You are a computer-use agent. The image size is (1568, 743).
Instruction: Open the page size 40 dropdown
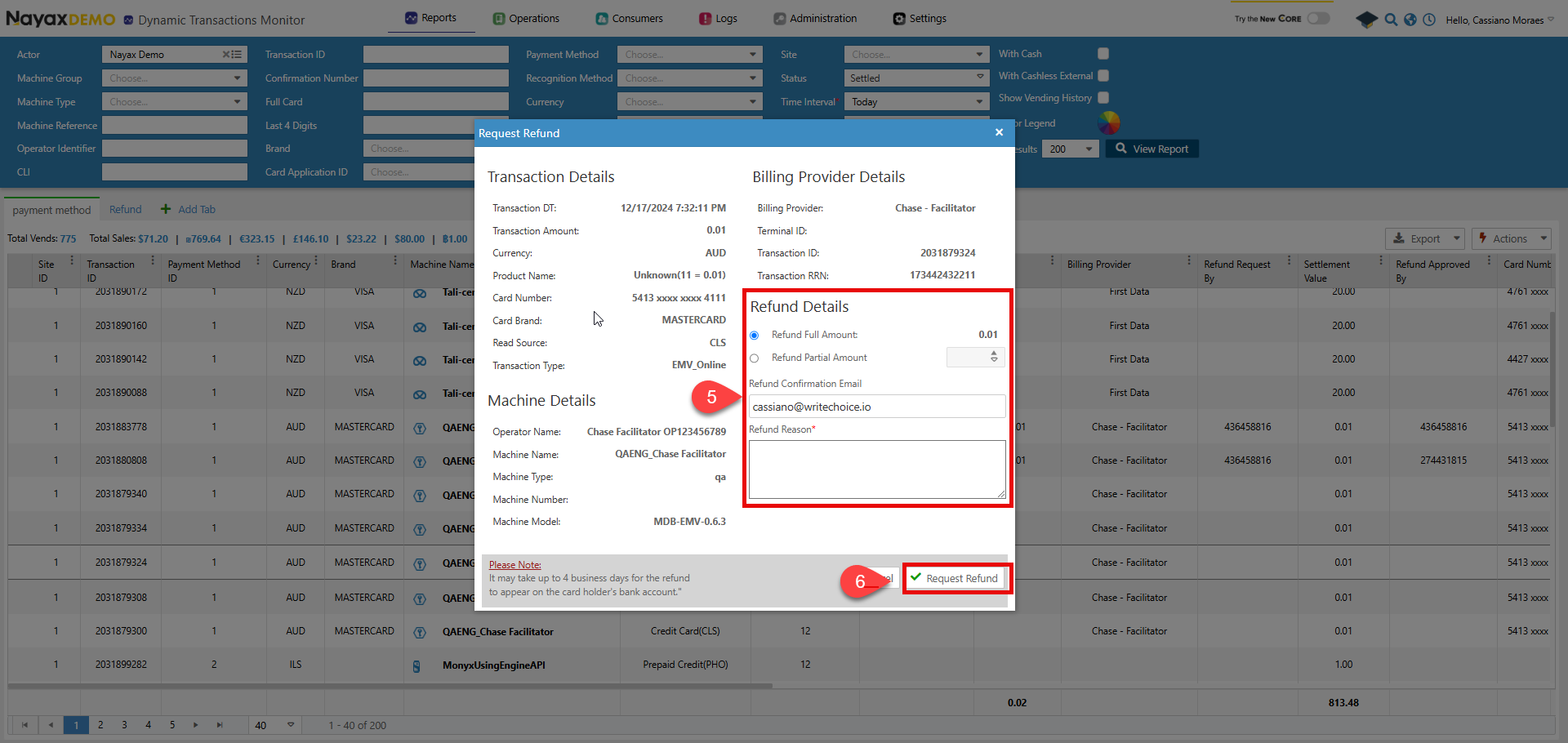tap(274, 725)
